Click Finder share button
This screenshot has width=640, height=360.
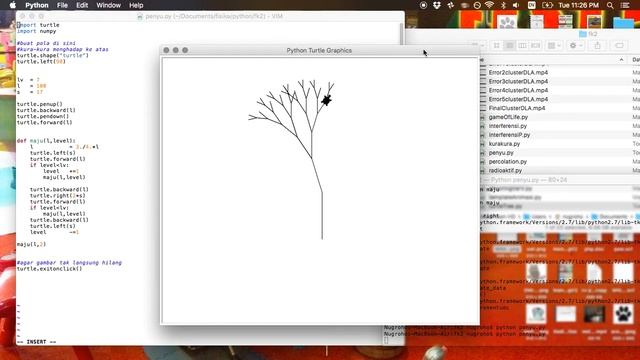(598, 46)
